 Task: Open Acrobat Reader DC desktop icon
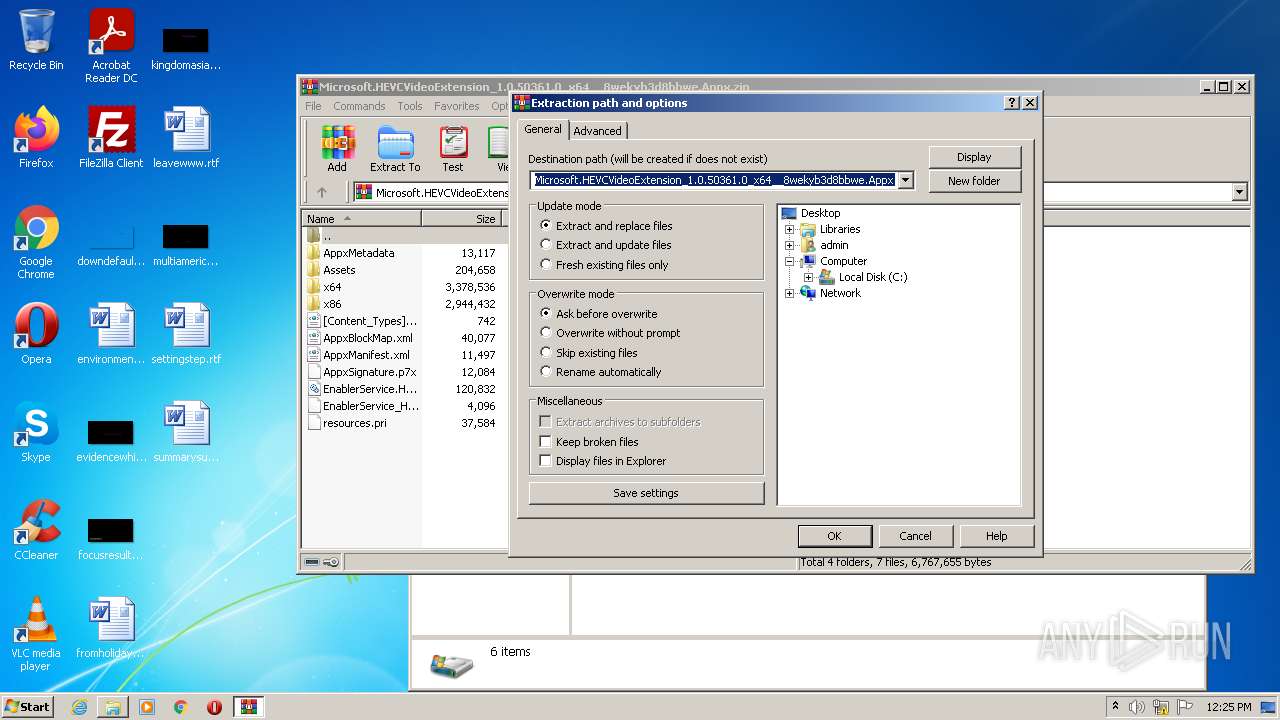[111, 46]
